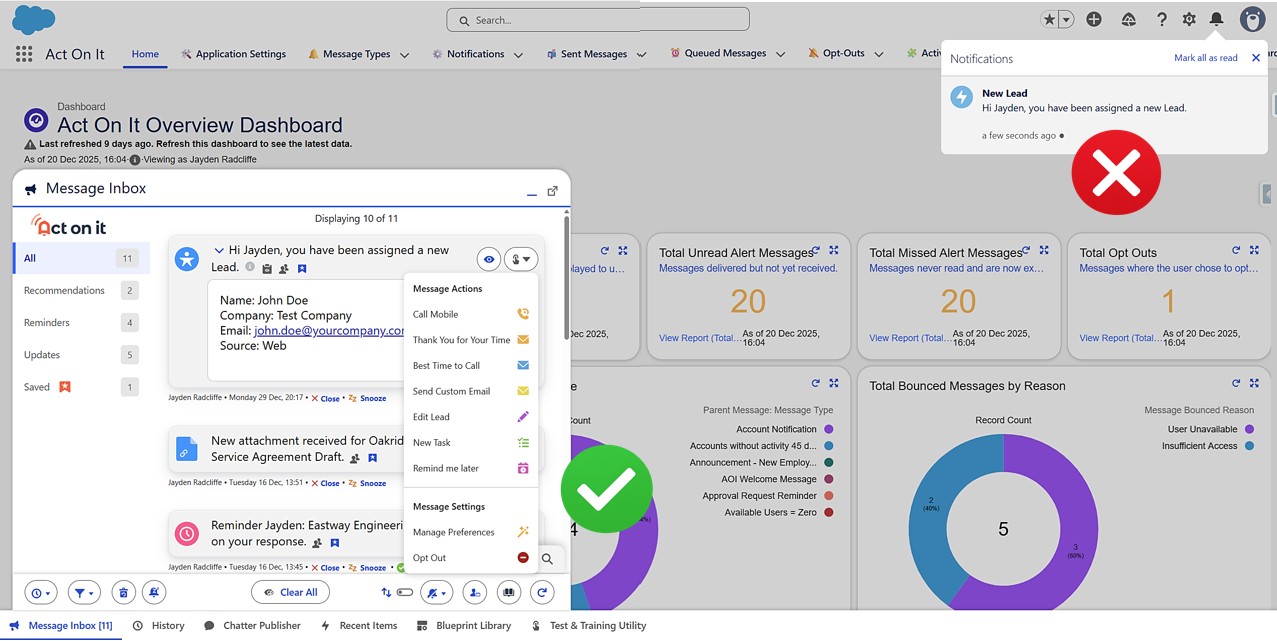Click Mark all as read link

pyautogui.click(x=1205, y=58)
